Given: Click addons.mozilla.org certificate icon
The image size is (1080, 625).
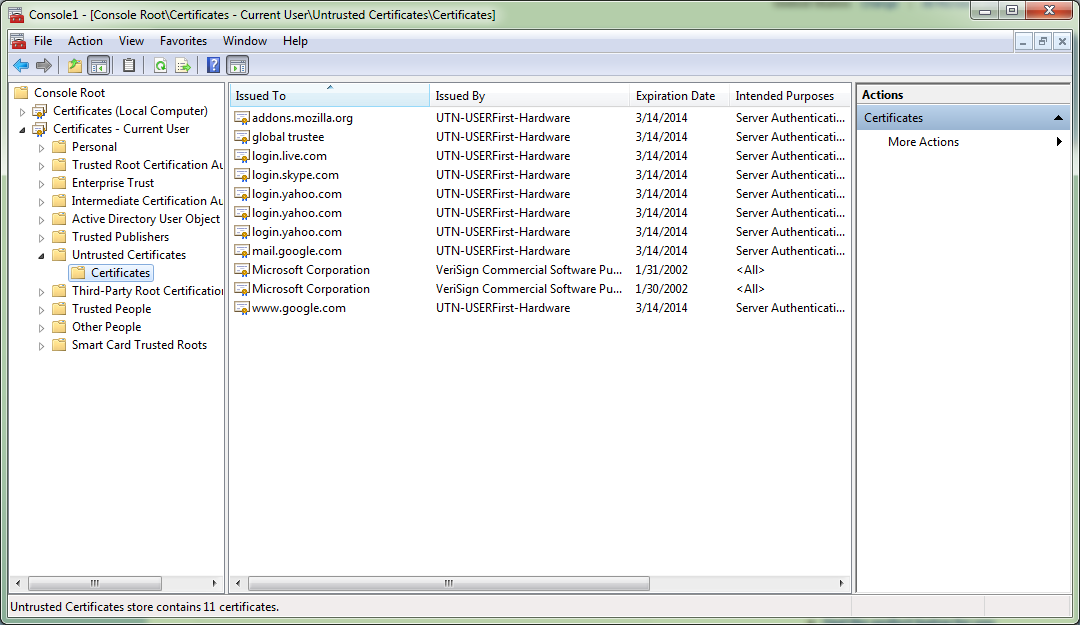Looking at the screenshot, I should (242, 118).
